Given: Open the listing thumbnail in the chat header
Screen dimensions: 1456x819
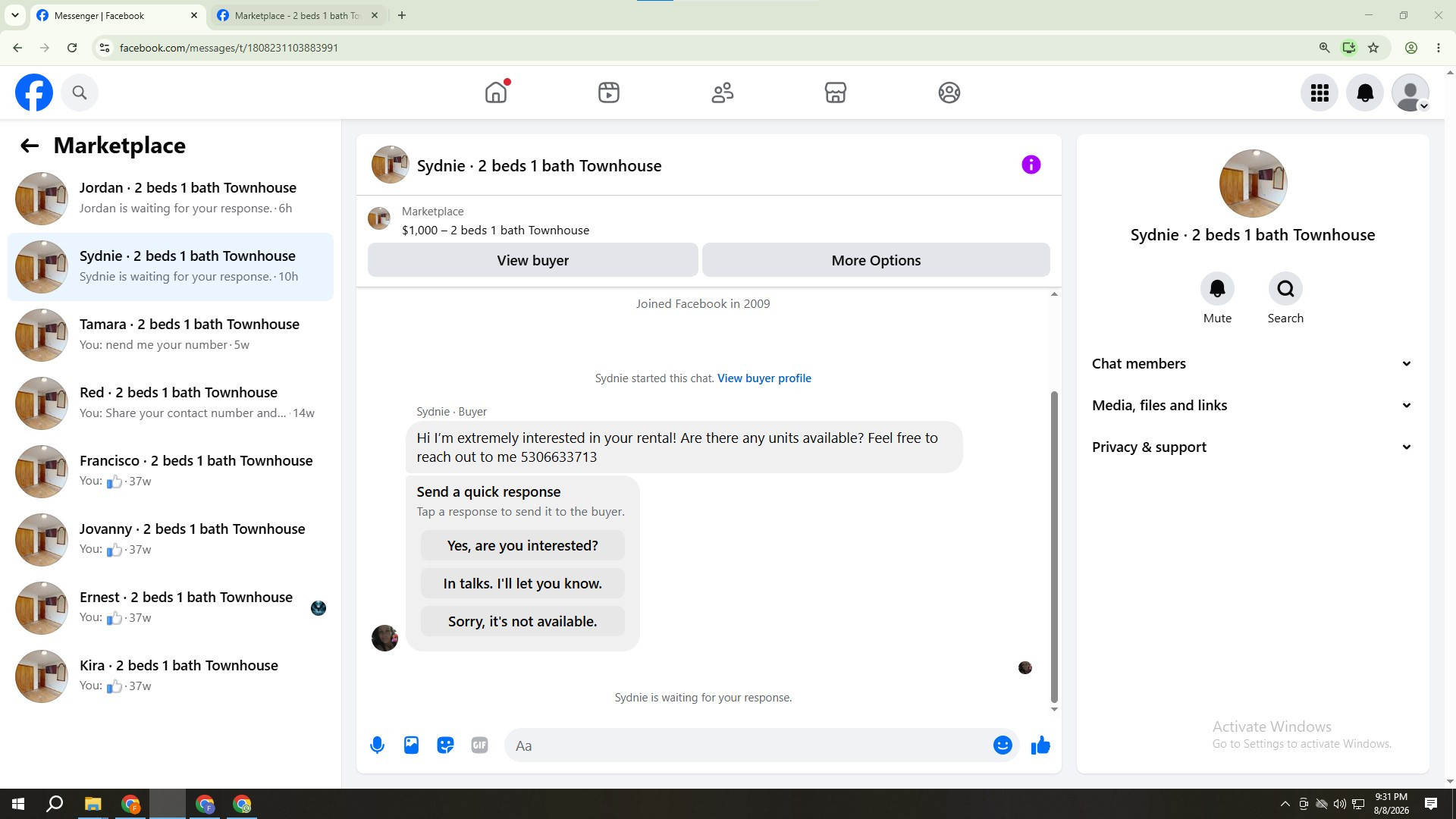Looking at the screenshot, I should pos(390,165).
